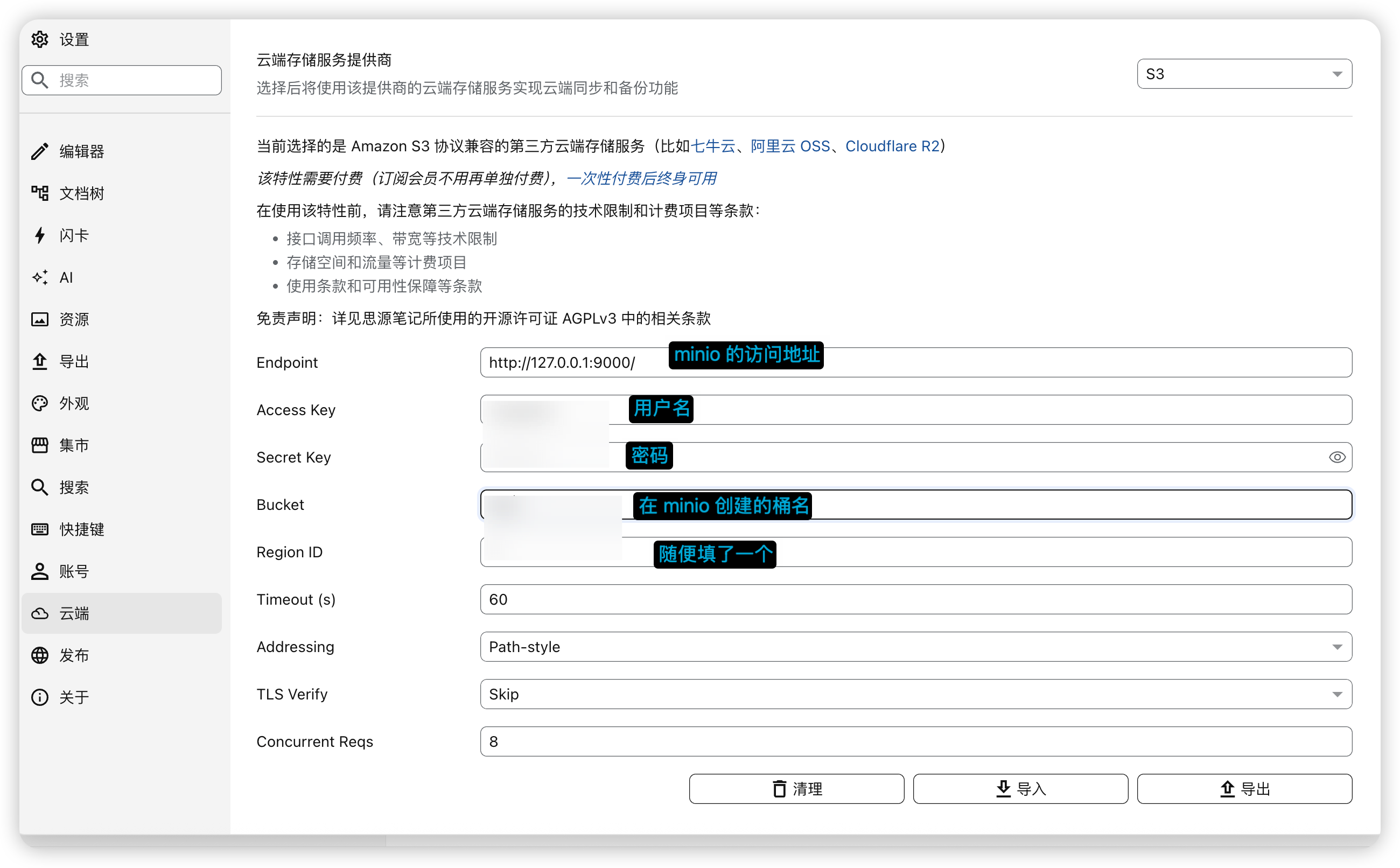Image resolution: width=1400 pixels, height=868 pixels.
Task: Open the cloud provider S3 dropdown
Action: pyautogui.click(x=1244, y=74)
